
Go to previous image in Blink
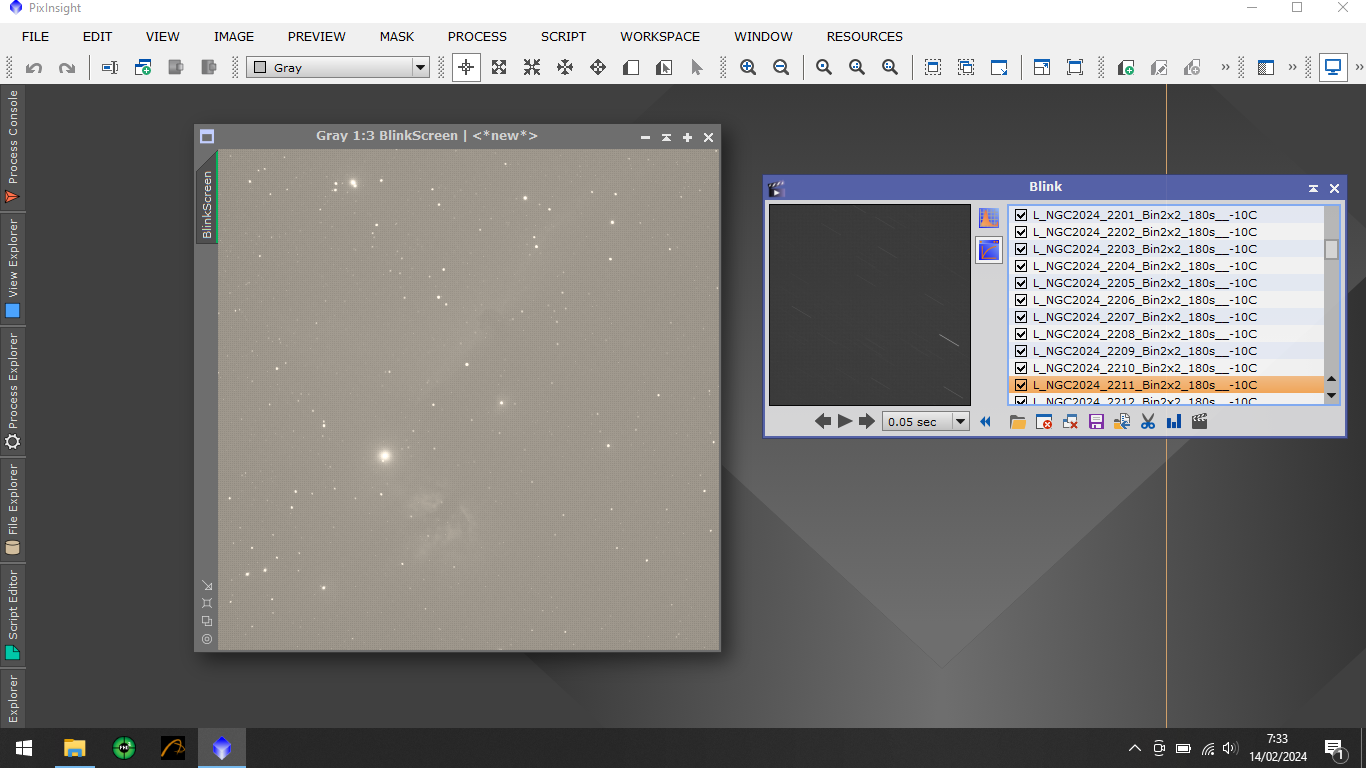coord(823,422)
